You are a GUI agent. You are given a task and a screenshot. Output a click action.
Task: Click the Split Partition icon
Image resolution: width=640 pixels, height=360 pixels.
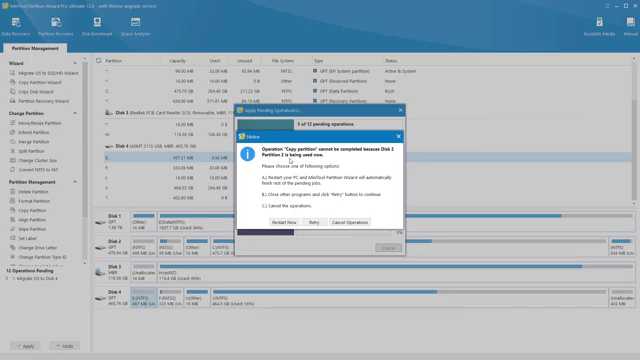pyautogui.click(x=13, y=151)
